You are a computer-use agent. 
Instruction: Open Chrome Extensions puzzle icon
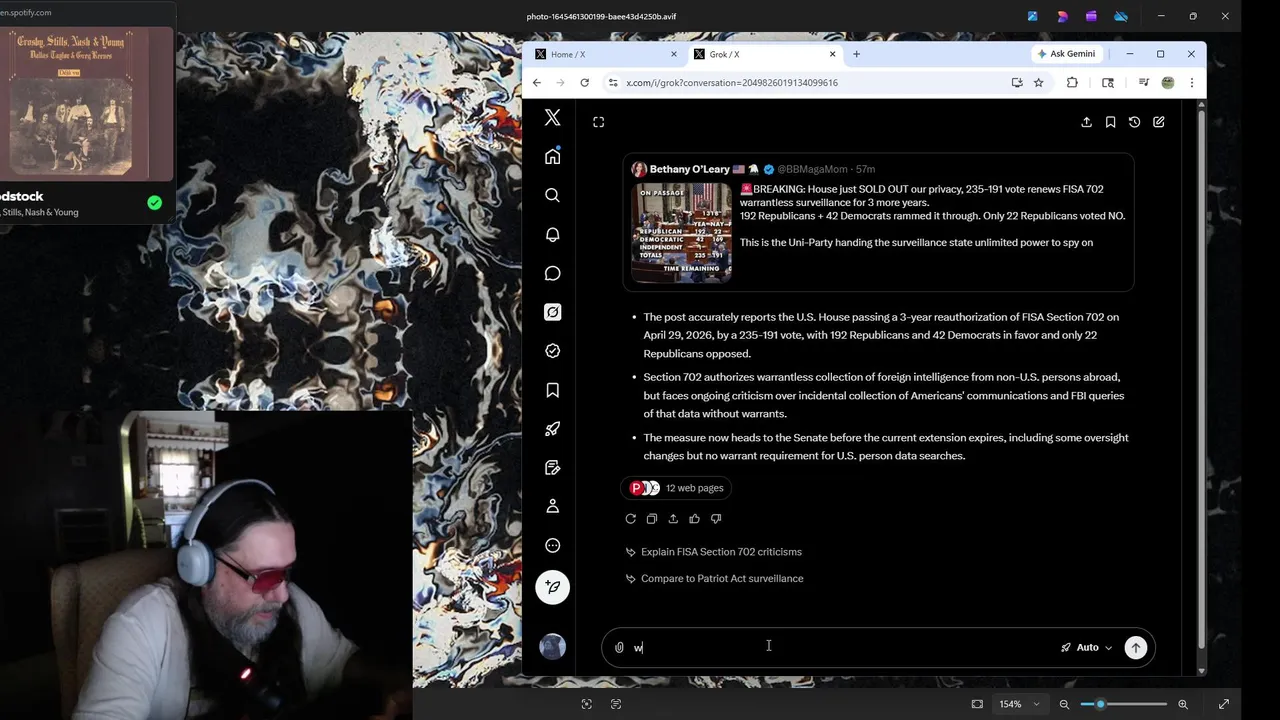[x=1072, y=83]
